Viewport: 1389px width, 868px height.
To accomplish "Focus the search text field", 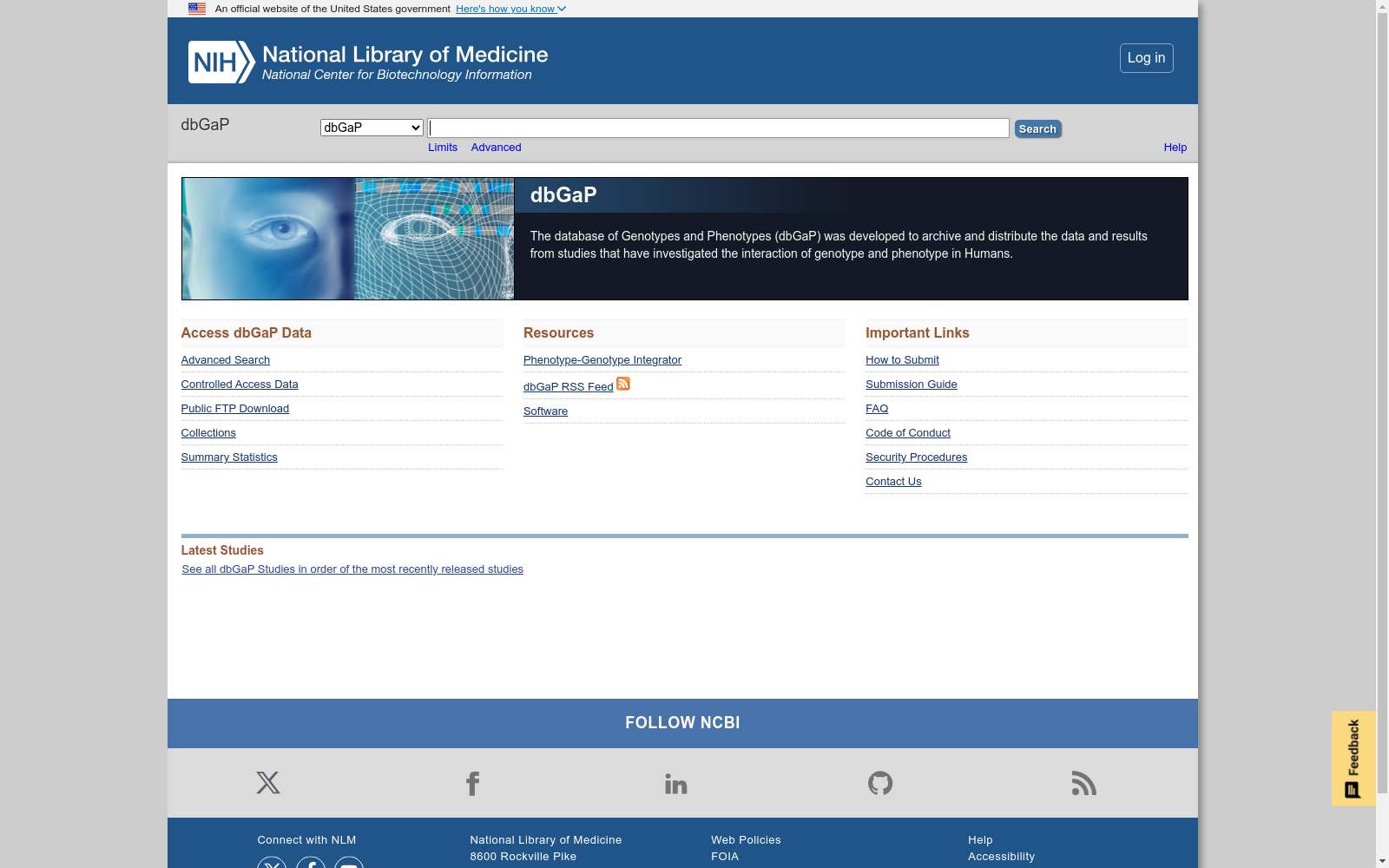I will tap(718, 128).
